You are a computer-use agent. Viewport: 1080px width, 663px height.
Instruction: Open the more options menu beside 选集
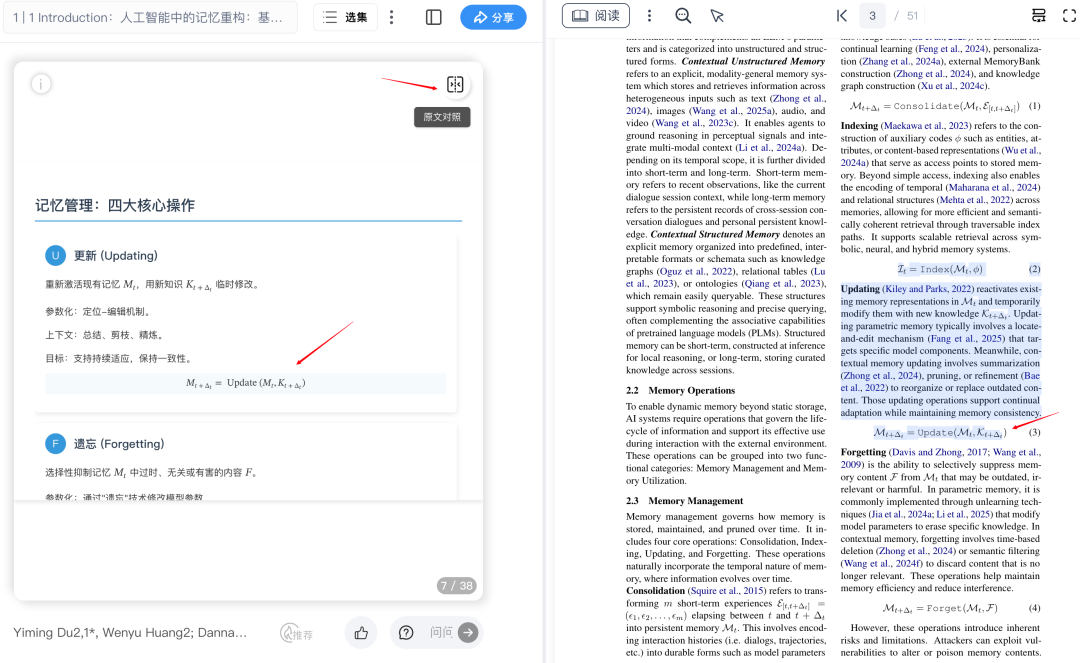coord(392,17)
